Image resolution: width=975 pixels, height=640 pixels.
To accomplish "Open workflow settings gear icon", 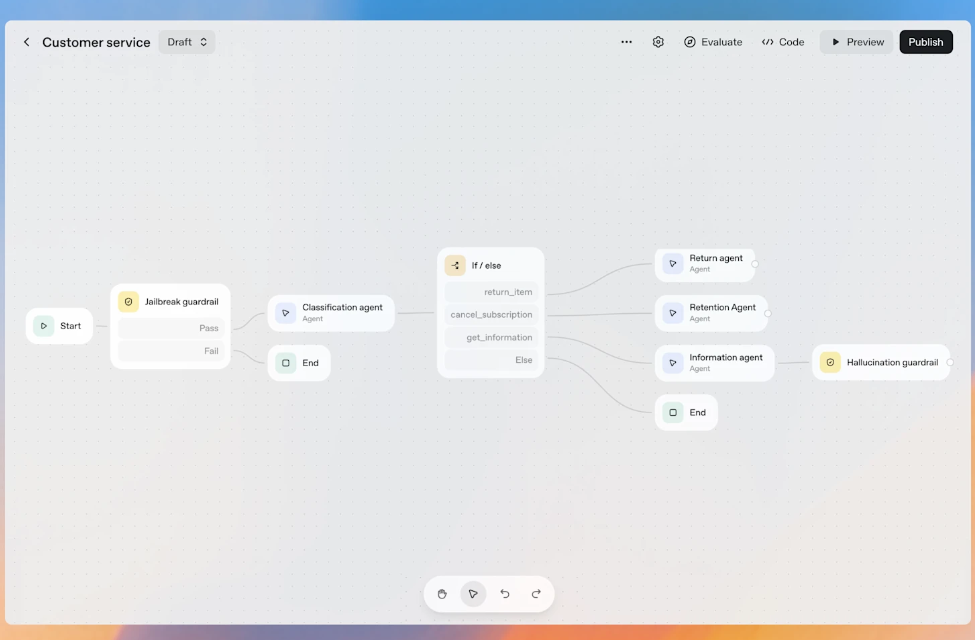I will [x=658, y=42].
